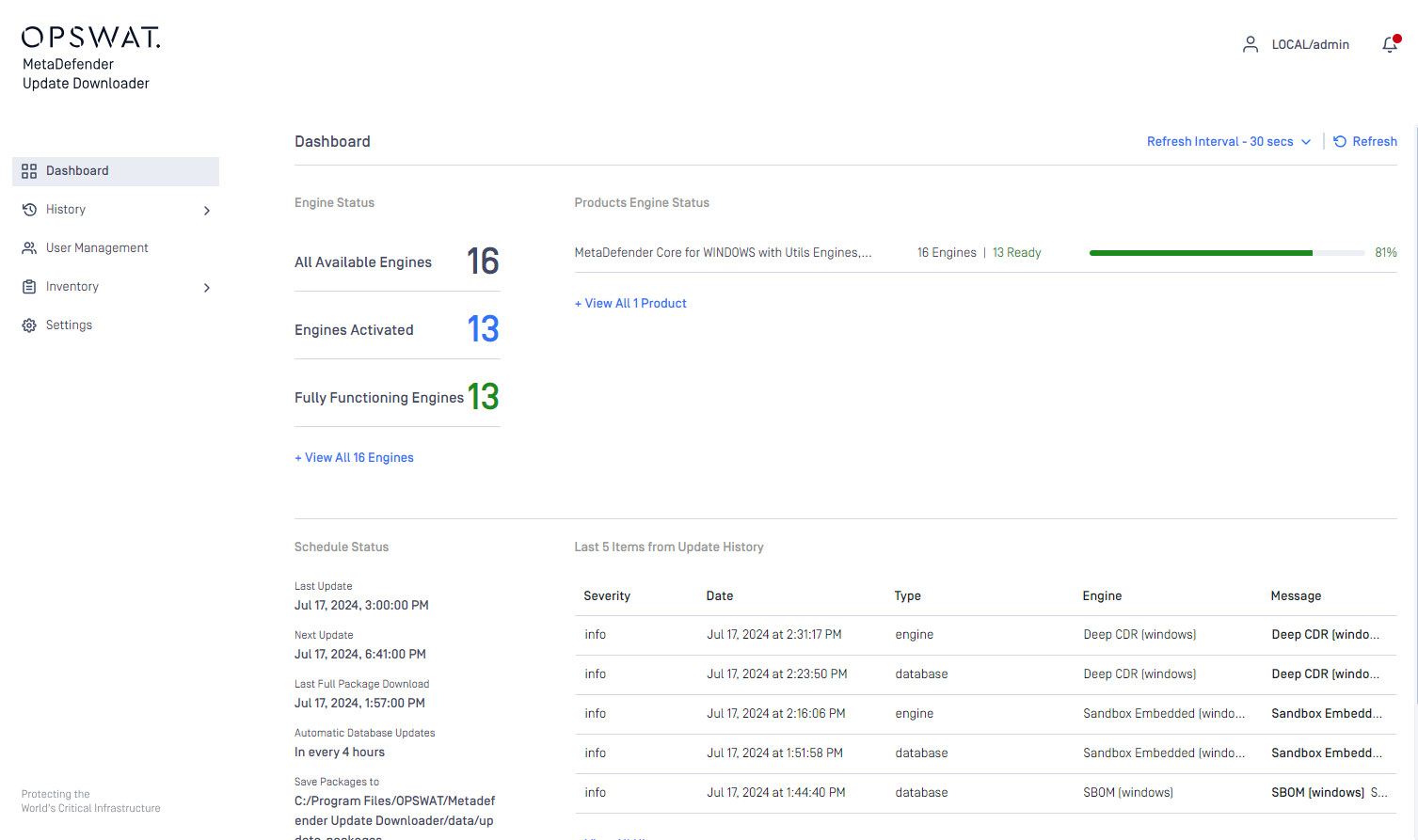Click the Type column header
The height and width of the screenshot is (840, 1418).
pos(908,595)
